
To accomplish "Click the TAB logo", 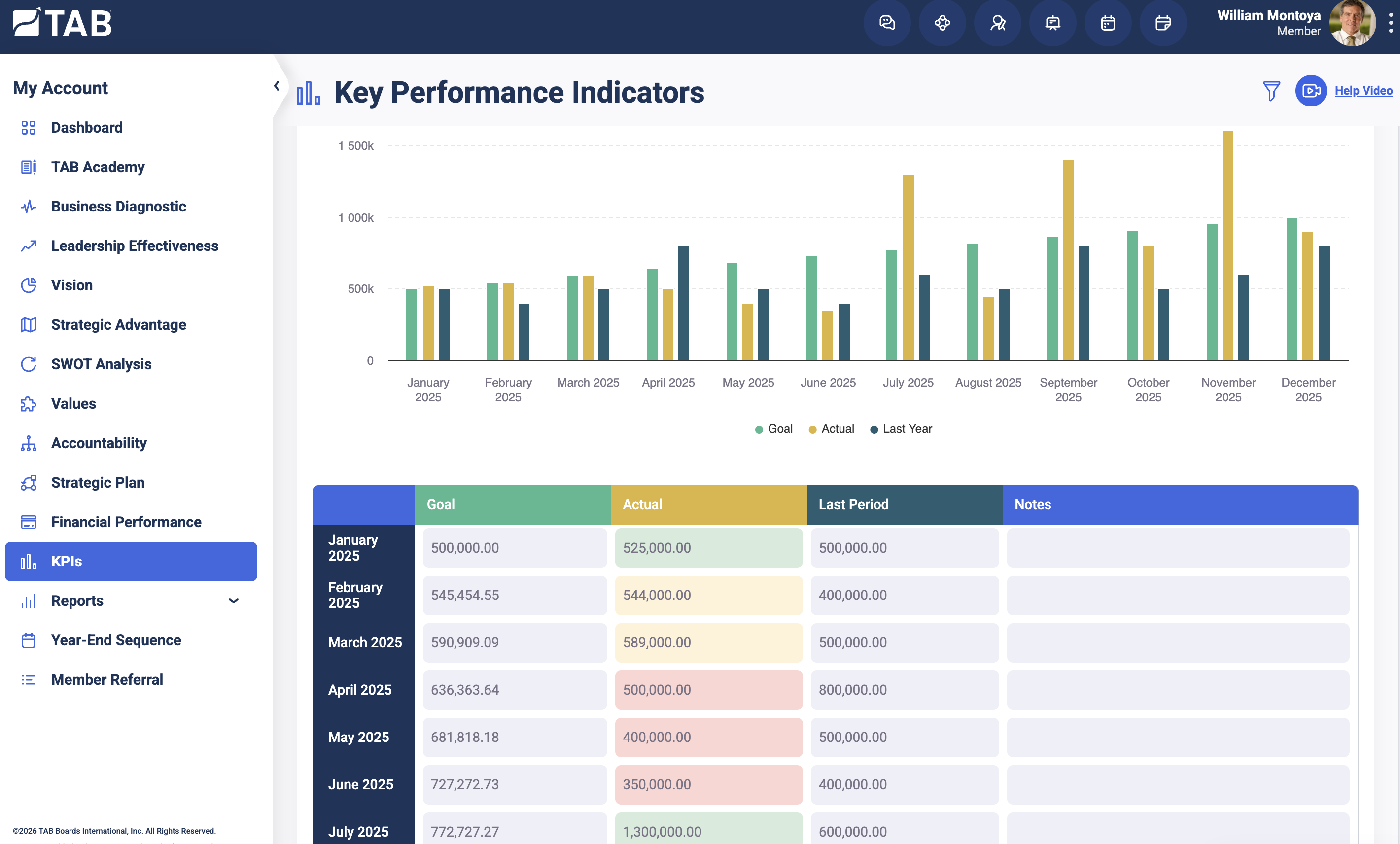I will 63,23.
